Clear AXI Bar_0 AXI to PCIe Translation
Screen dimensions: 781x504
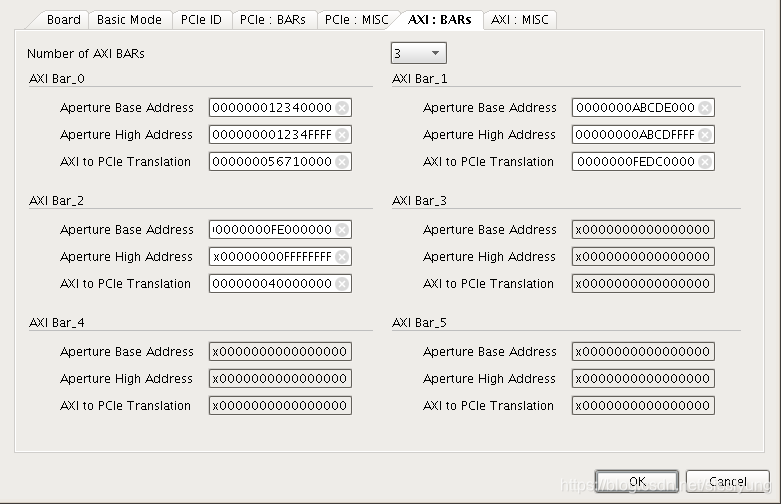pos(342,161)
